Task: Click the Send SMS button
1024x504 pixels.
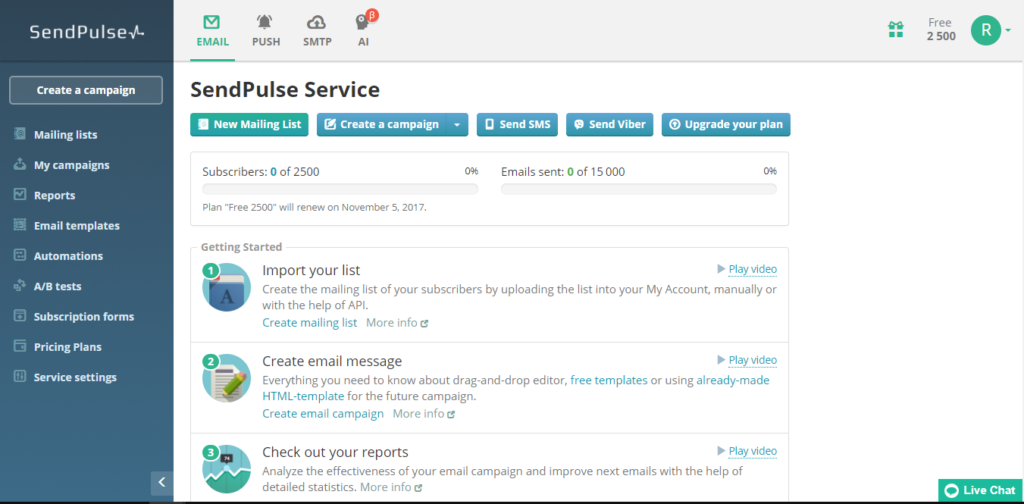Action: (x=517, y=125)
